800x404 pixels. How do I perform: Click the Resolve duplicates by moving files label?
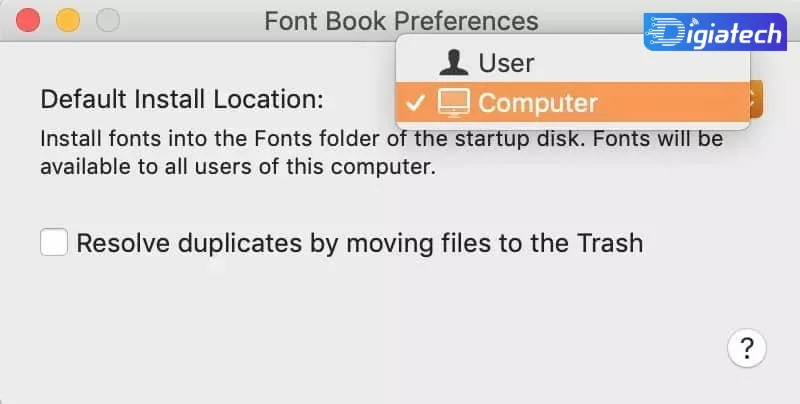360,243
